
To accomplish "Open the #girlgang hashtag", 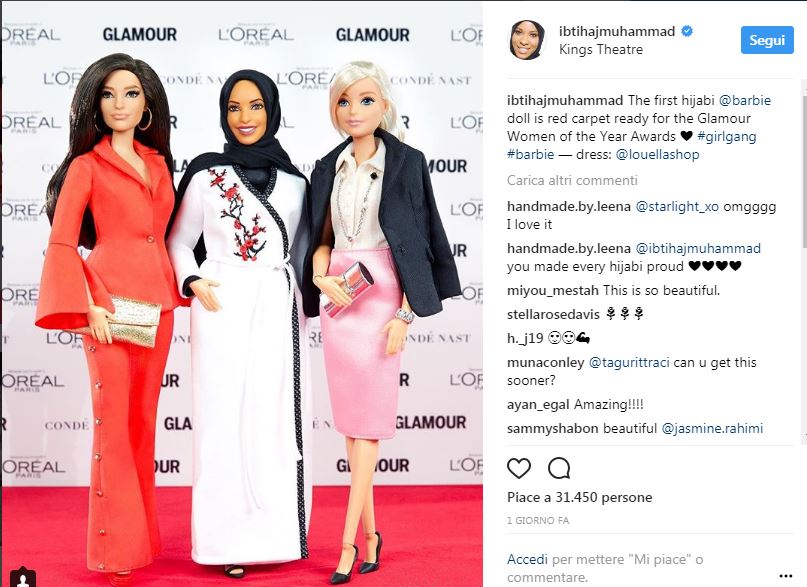I will (x=727, y=136).
